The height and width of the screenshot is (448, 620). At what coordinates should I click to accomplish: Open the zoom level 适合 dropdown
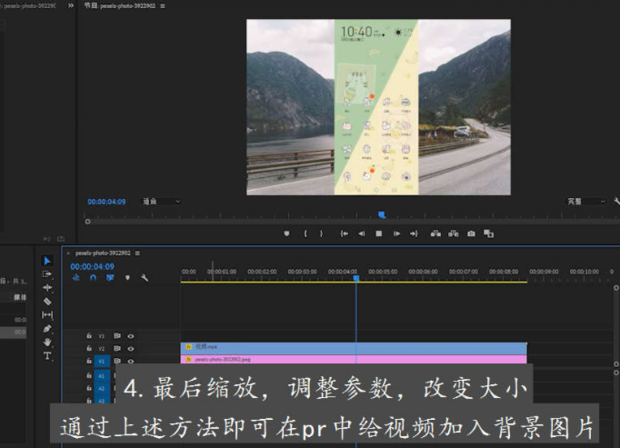[x=161, y=201]
